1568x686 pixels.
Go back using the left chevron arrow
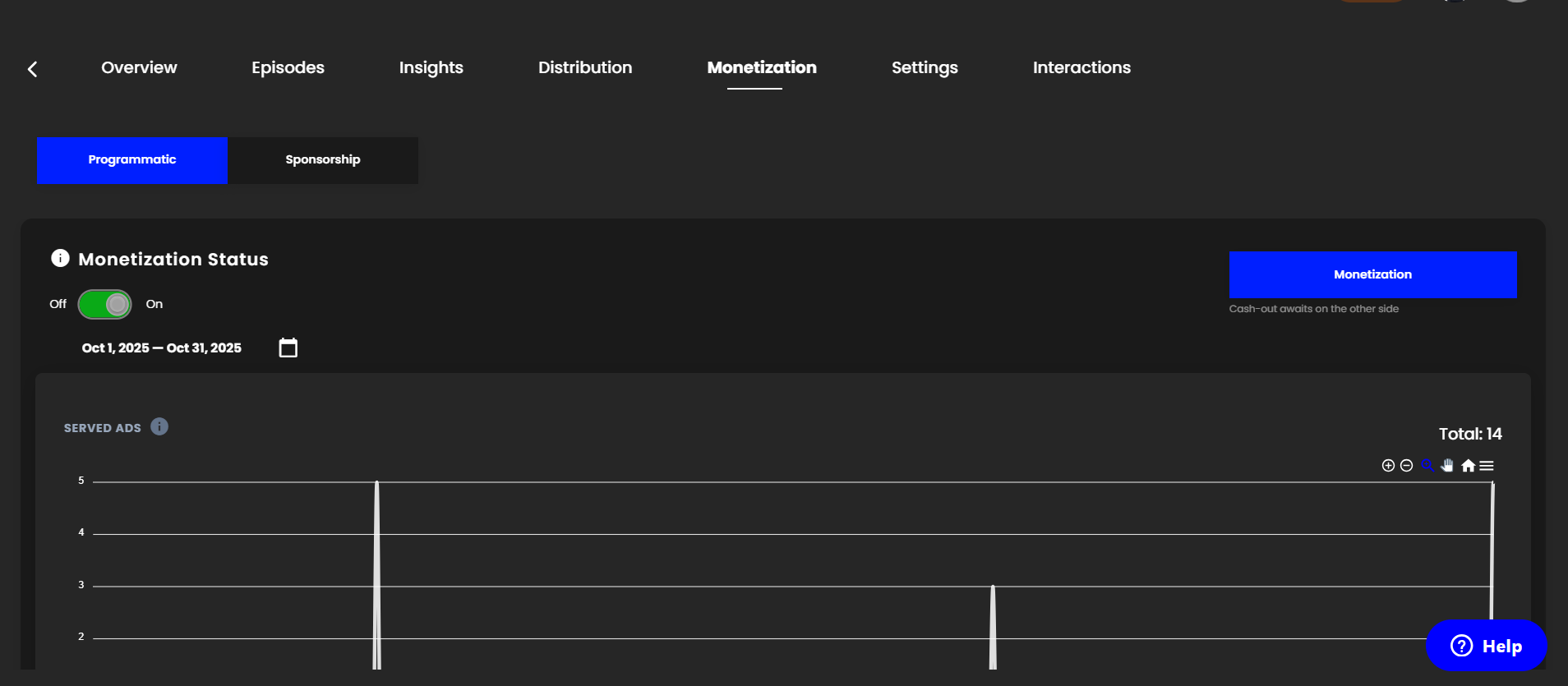(33, 69)
